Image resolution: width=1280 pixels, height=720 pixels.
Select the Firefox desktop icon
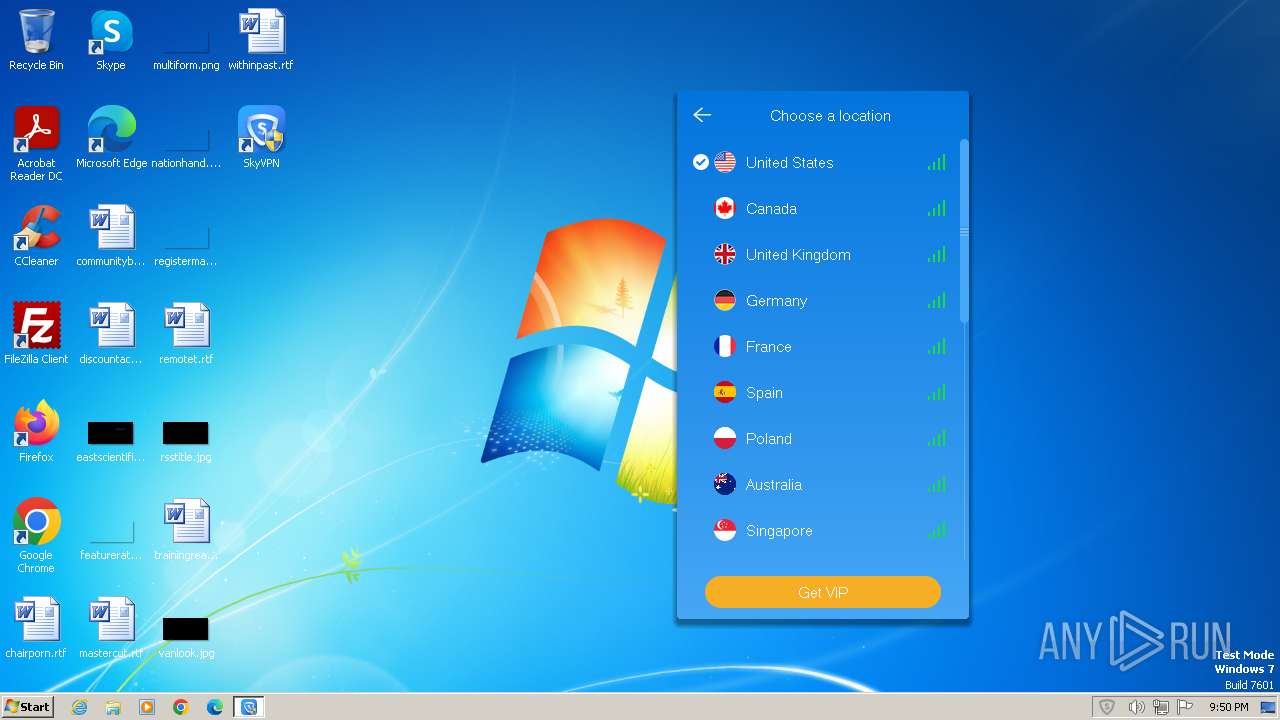(x=36, y=432)
